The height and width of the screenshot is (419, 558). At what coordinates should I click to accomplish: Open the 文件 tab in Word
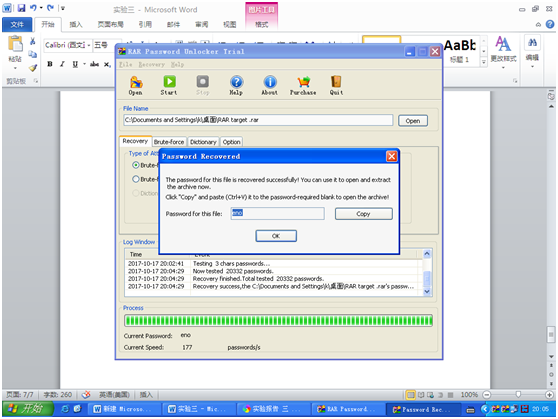[x=17, y=24]
